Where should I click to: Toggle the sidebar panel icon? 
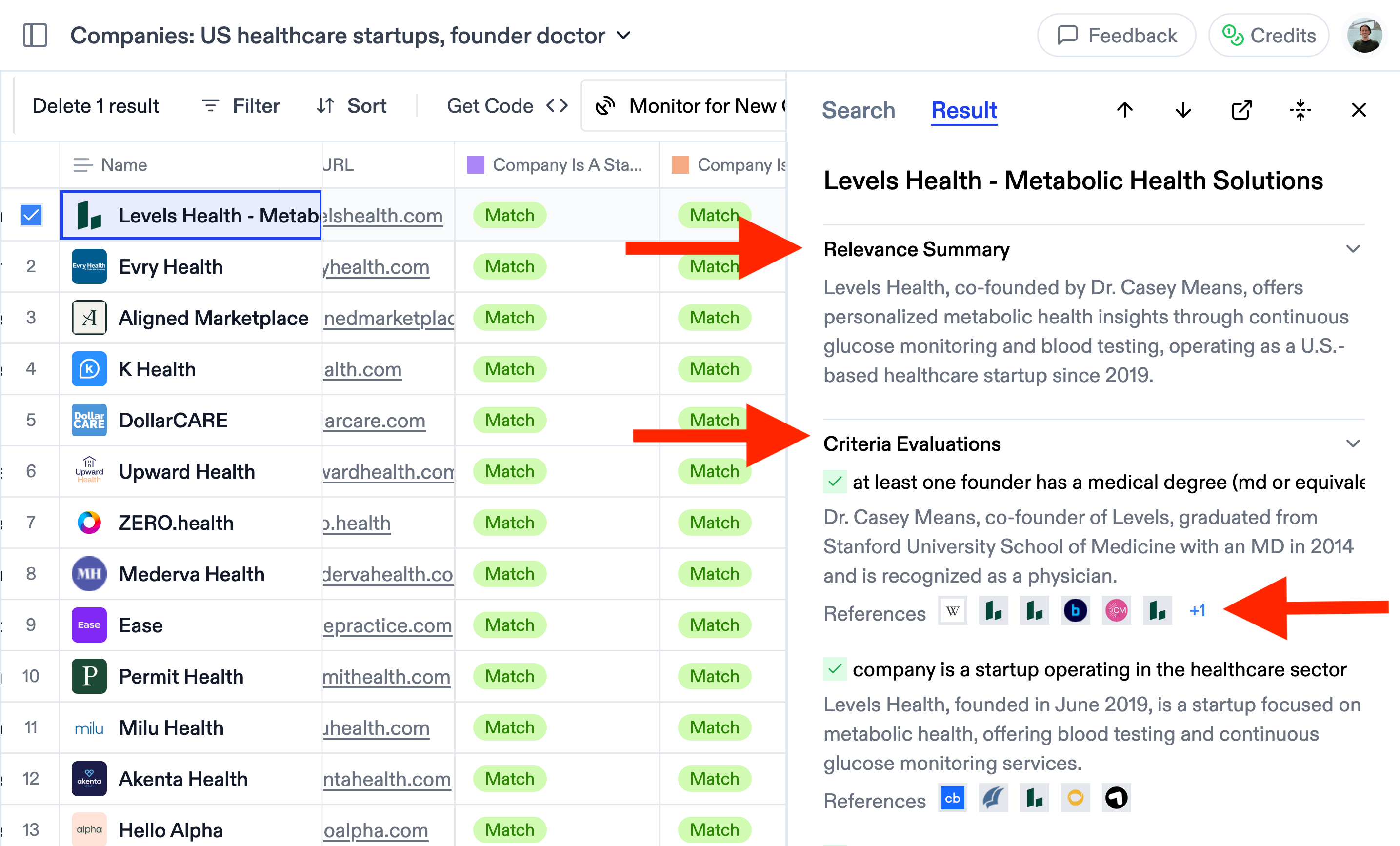click(x=35, y=35)
